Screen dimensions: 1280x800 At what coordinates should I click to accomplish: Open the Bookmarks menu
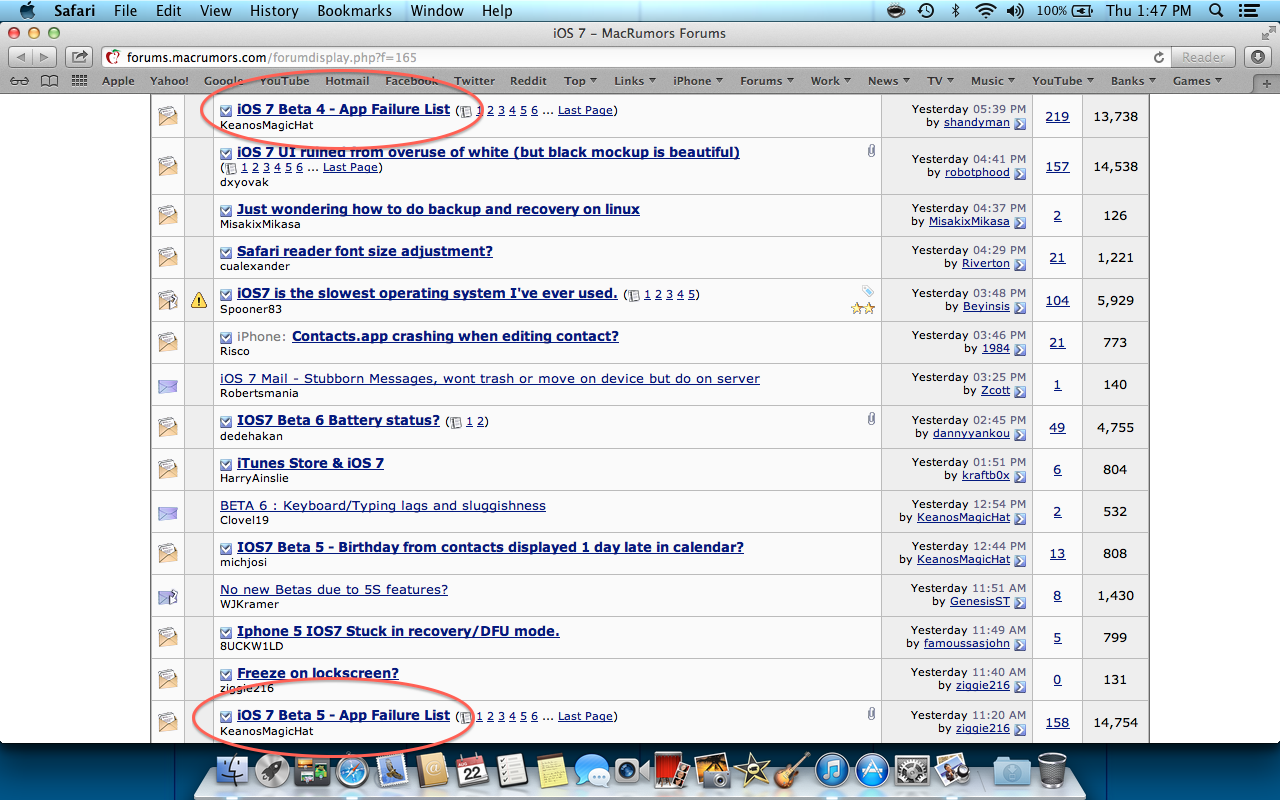click(355, 11)
